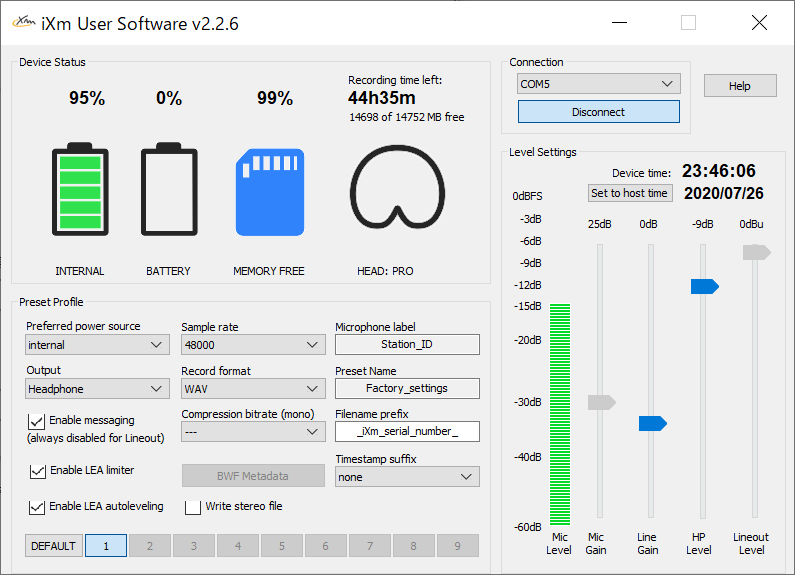
Task: Click the device date 2020/07/26
Action: (724, 193)
